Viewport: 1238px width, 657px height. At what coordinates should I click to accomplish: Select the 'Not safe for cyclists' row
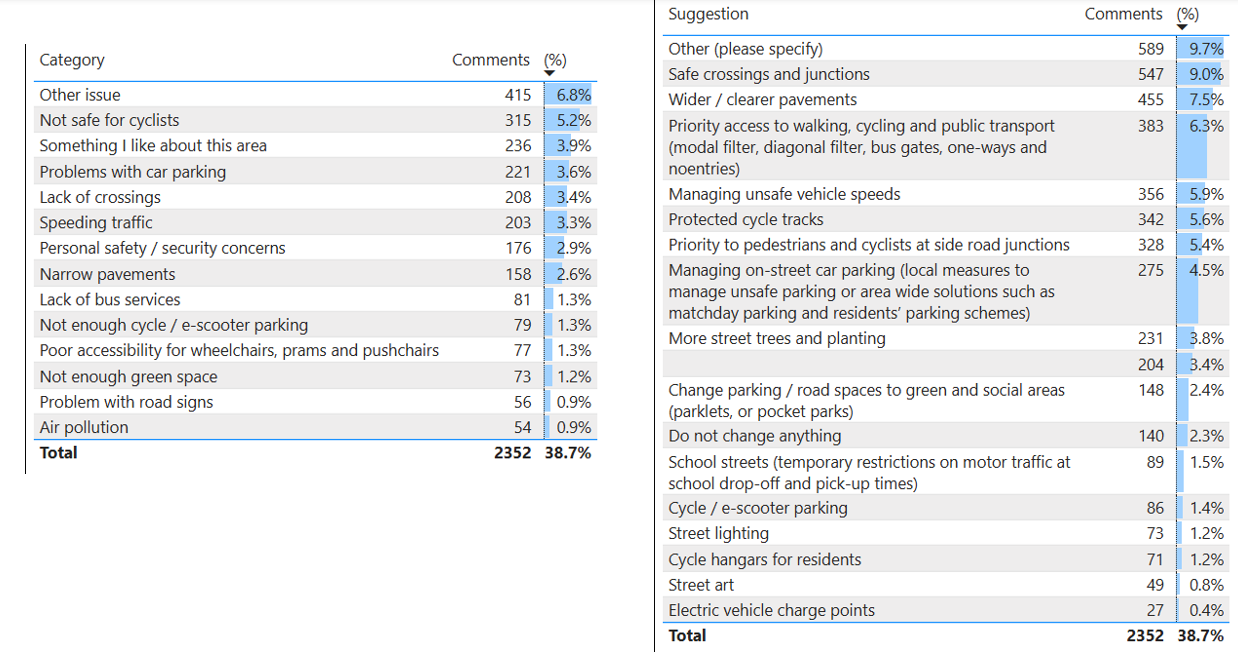[109, 120]
